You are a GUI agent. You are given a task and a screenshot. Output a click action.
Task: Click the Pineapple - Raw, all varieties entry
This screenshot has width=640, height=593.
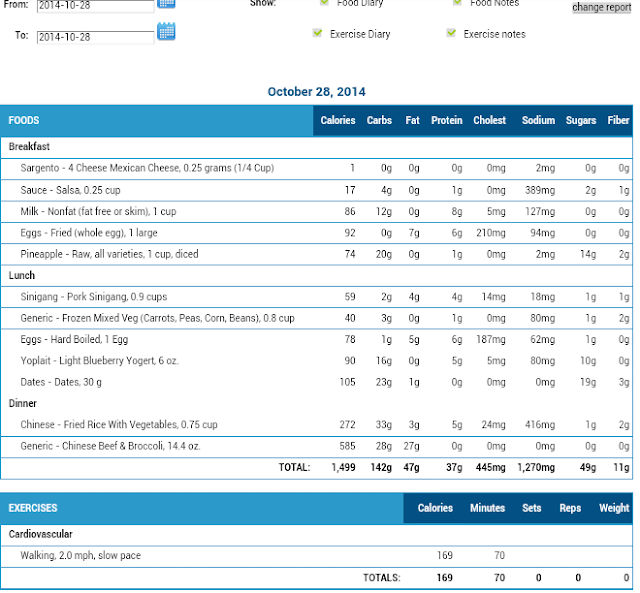[109, 254]
